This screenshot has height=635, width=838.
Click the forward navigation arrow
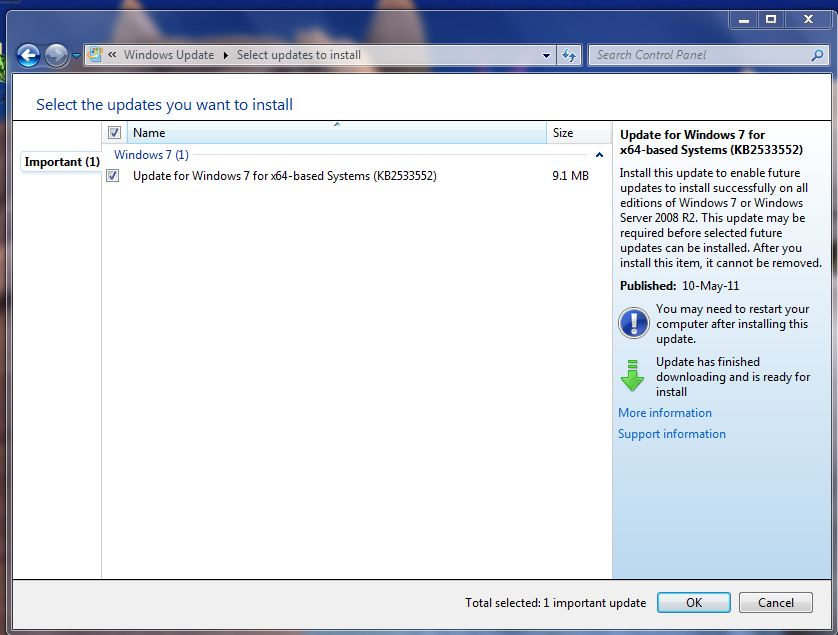click(56, 55)
